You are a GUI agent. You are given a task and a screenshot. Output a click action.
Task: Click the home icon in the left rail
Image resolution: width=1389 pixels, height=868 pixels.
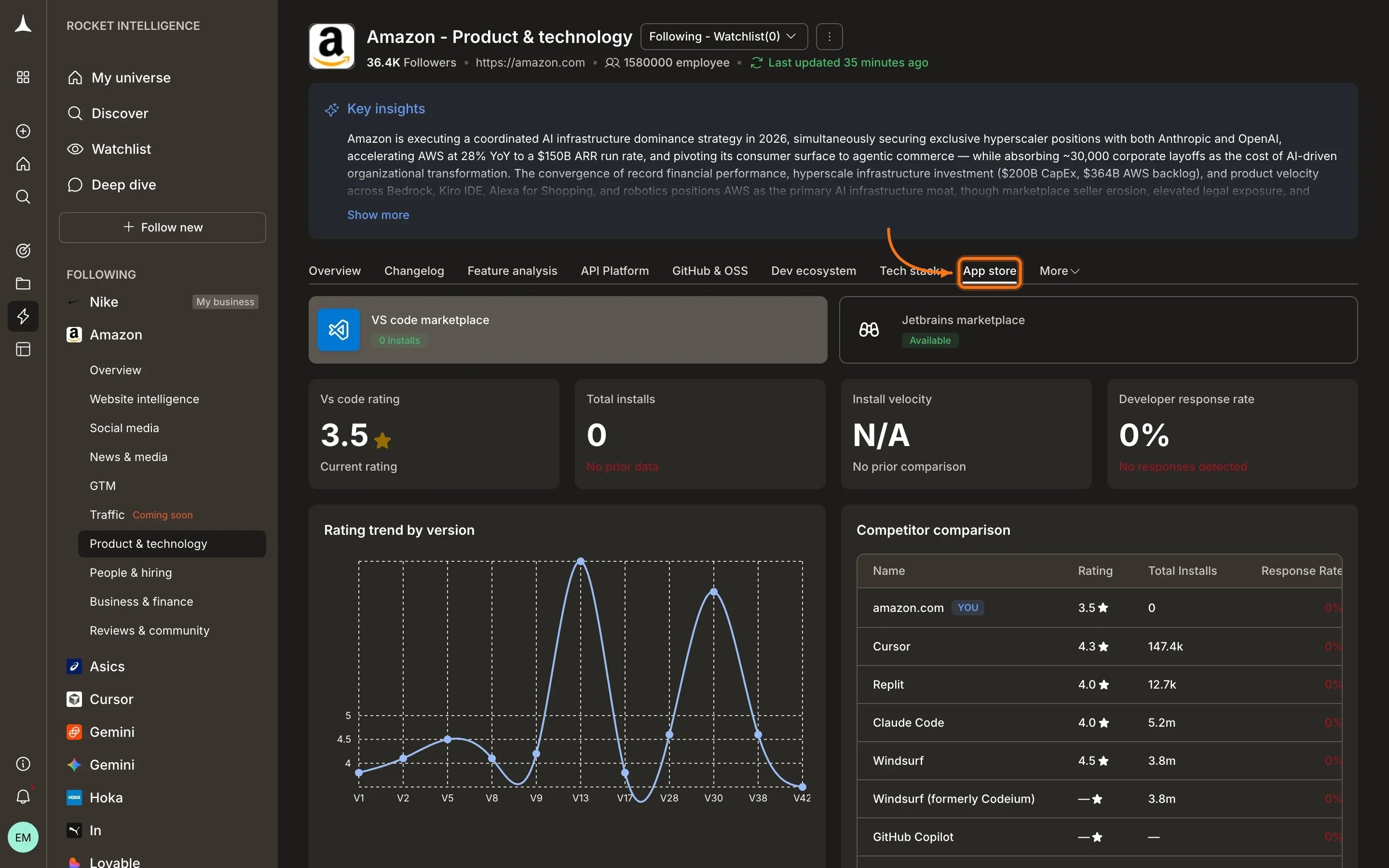(23, 164)
